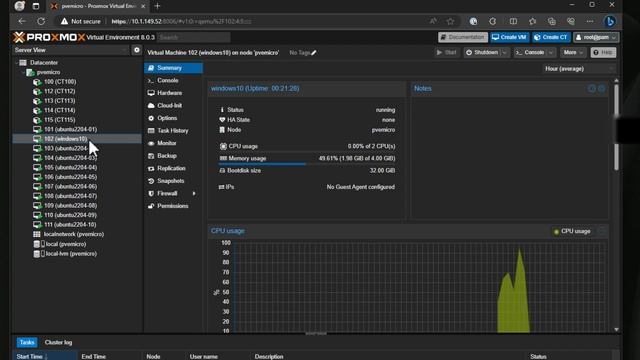Open the Console menu item
This screenshot has height=360, width=640.
point(173,80)
